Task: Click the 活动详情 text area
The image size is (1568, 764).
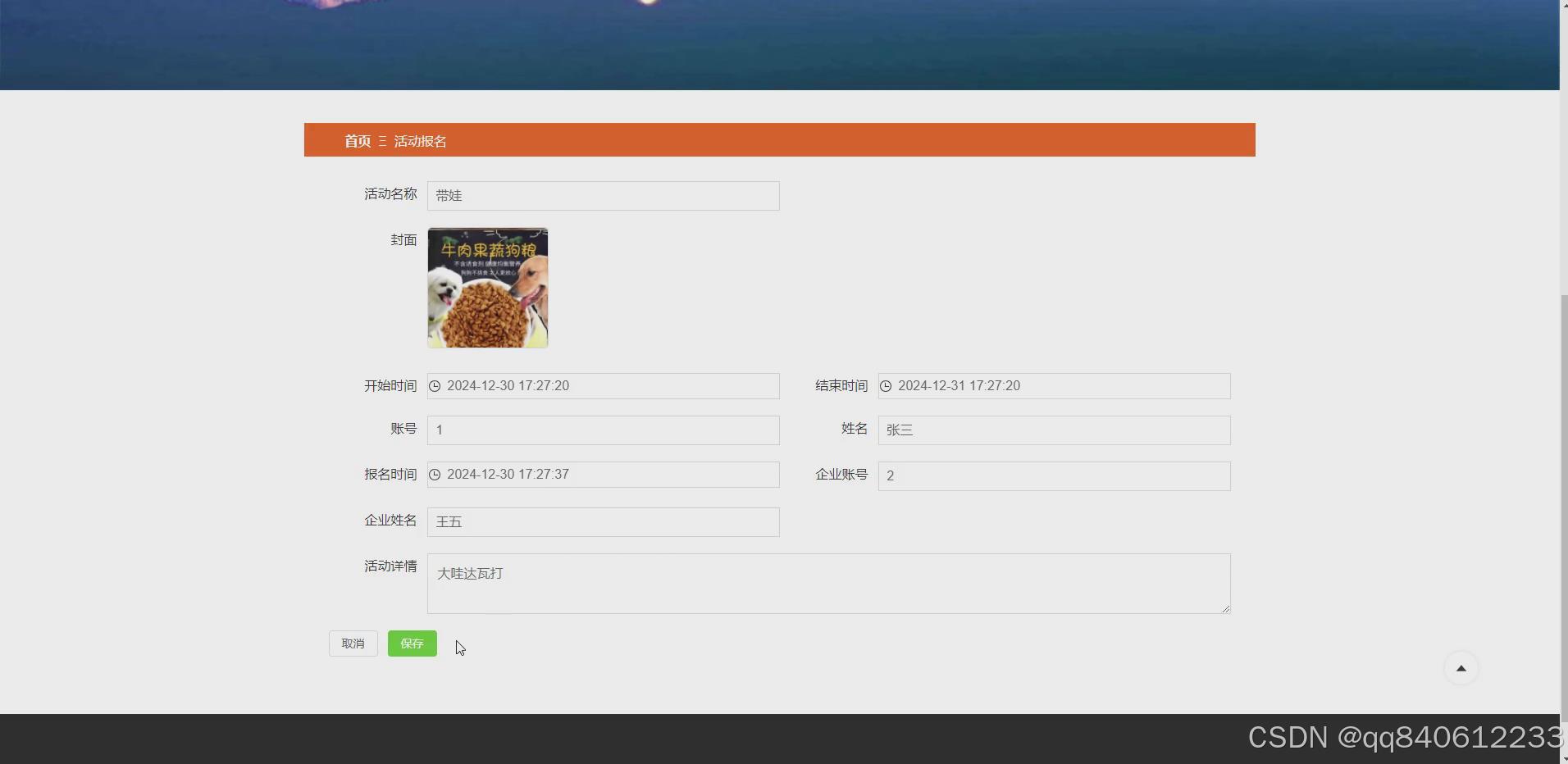Action: (829, 584)
